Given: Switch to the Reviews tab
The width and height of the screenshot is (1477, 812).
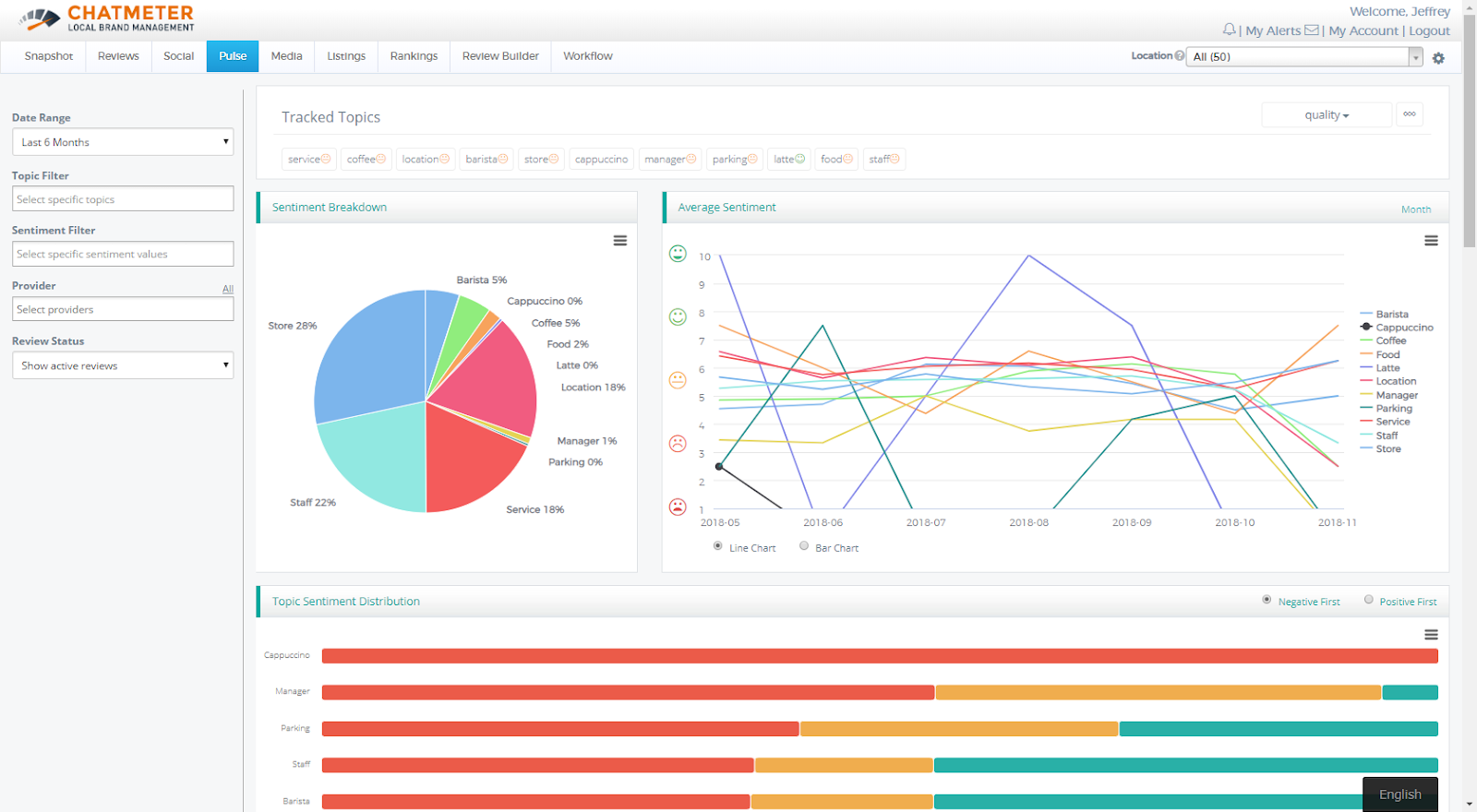Looking at the screenshot, I should pos(118,56).
